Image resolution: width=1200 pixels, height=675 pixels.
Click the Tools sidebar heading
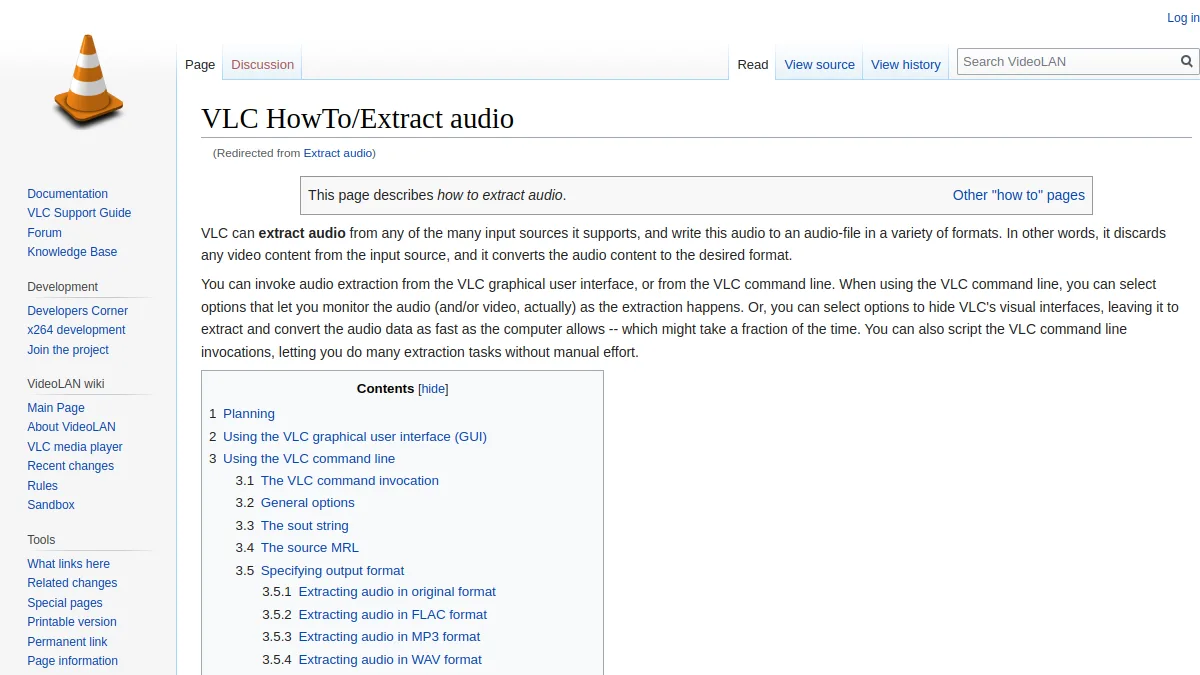41,540
